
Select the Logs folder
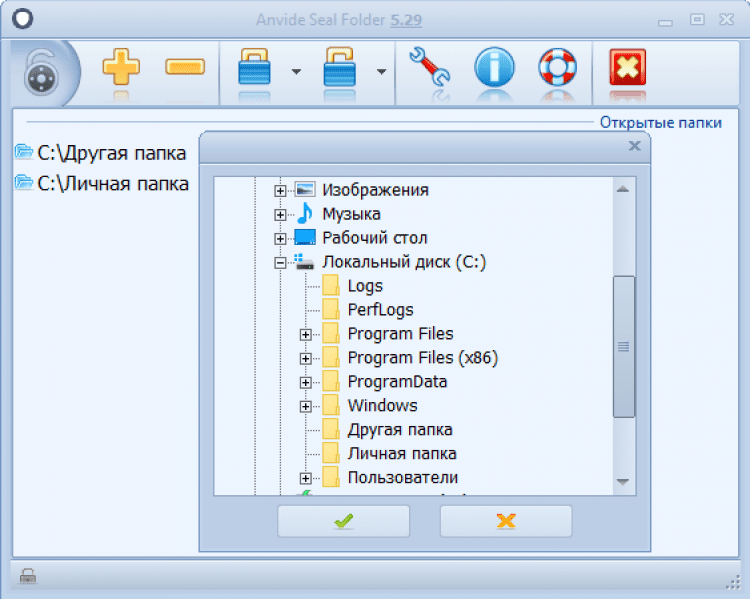click(x=365, y=286)
